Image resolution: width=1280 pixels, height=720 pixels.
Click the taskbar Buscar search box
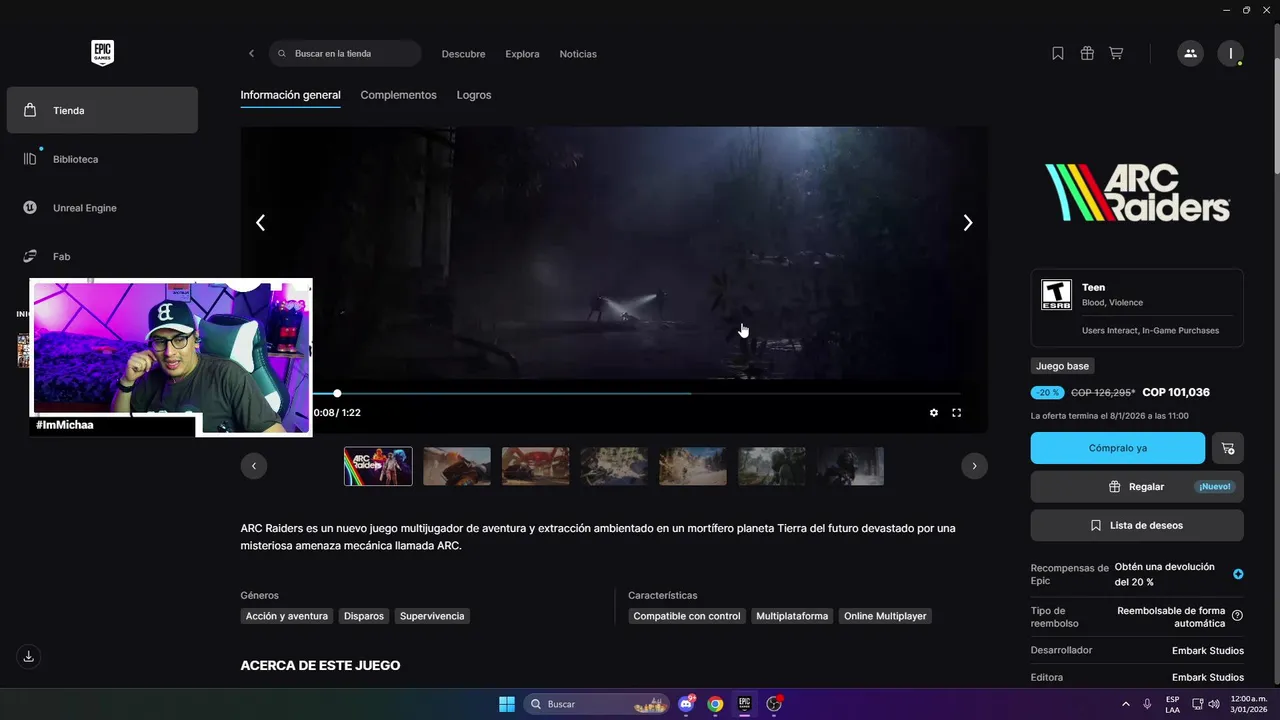click(597, 704)
